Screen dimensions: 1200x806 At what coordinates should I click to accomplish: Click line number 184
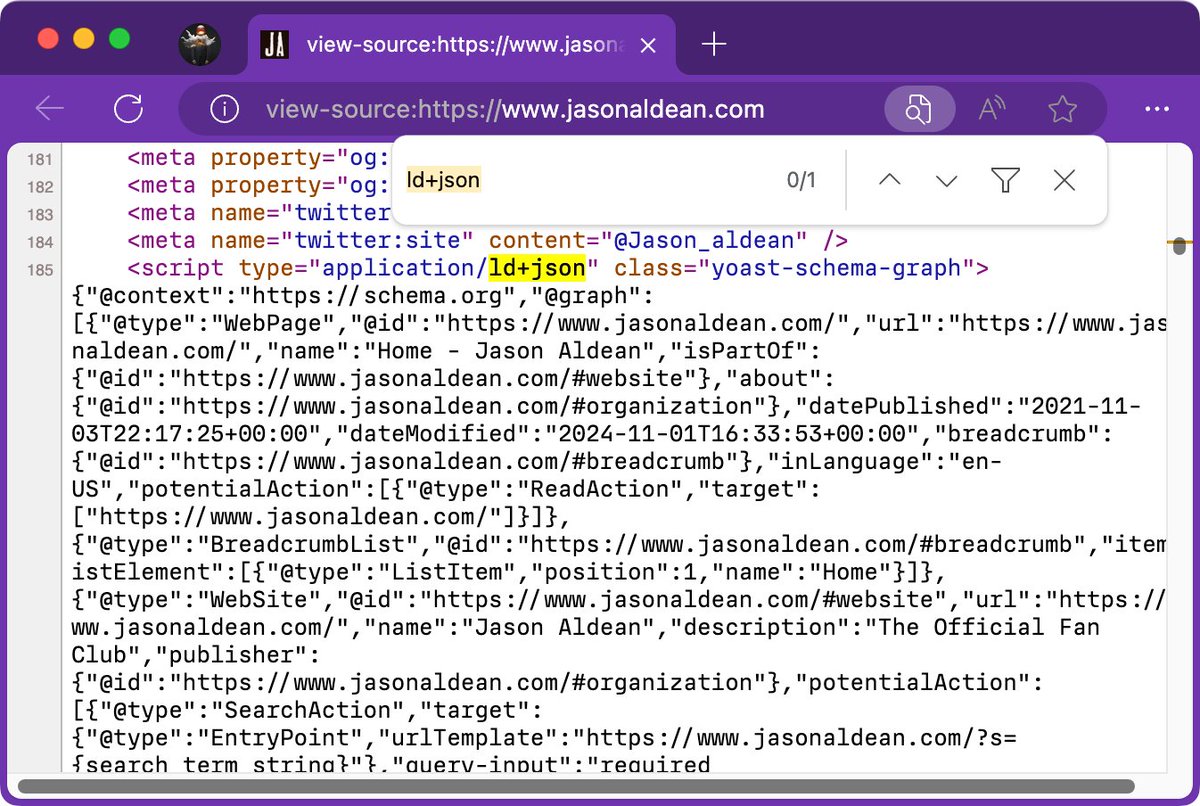coord(39,241)
